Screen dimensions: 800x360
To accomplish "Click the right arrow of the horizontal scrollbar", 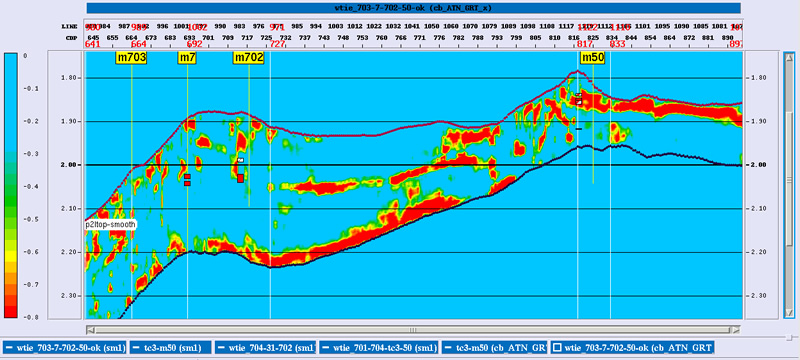I will (736, 330).
